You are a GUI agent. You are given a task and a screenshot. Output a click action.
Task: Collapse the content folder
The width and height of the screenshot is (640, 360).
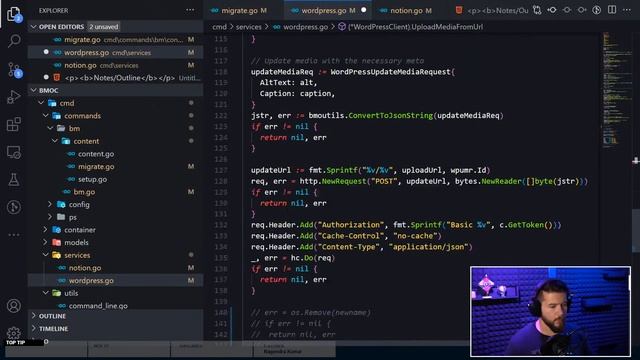[x=55, y=141]
